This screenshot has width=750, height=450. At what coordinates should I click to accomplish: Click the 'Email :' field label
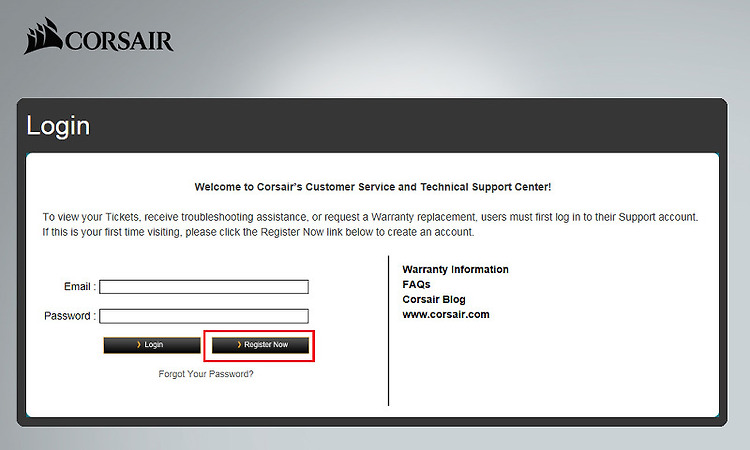pos(80,286)
